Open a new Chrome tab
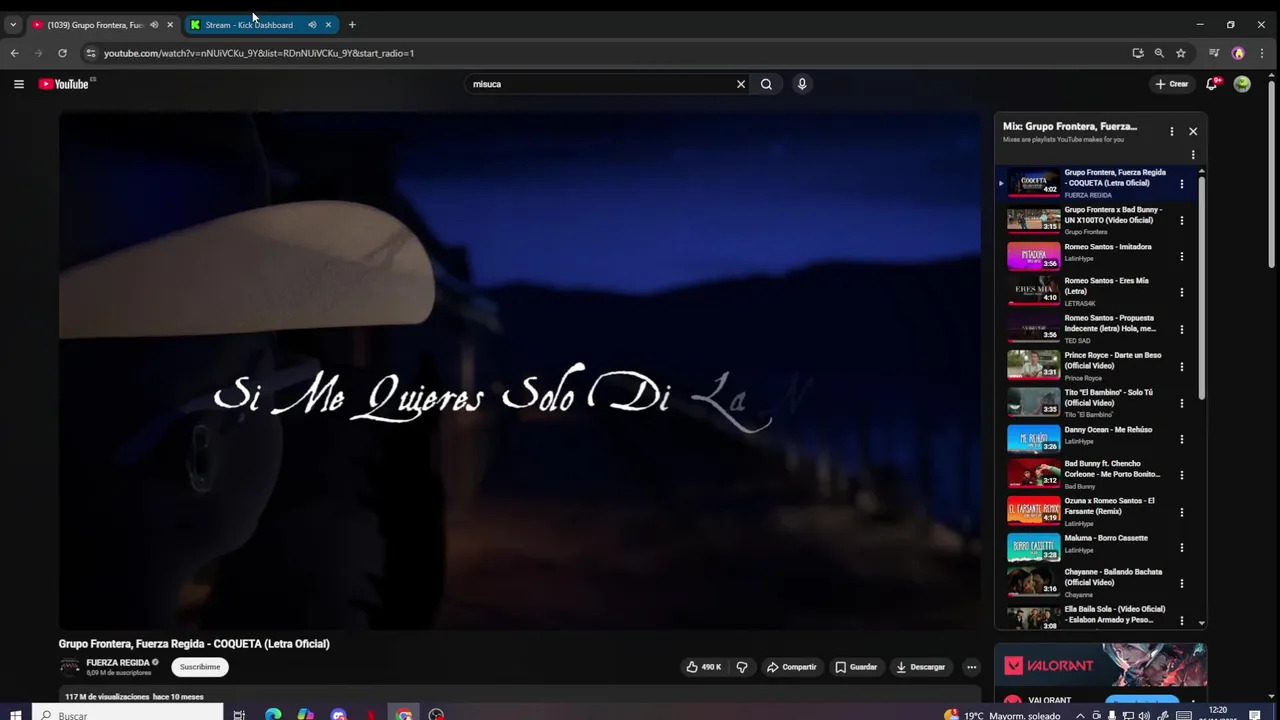The height and width of the screenshot is (720, 1280). point(352,25)
